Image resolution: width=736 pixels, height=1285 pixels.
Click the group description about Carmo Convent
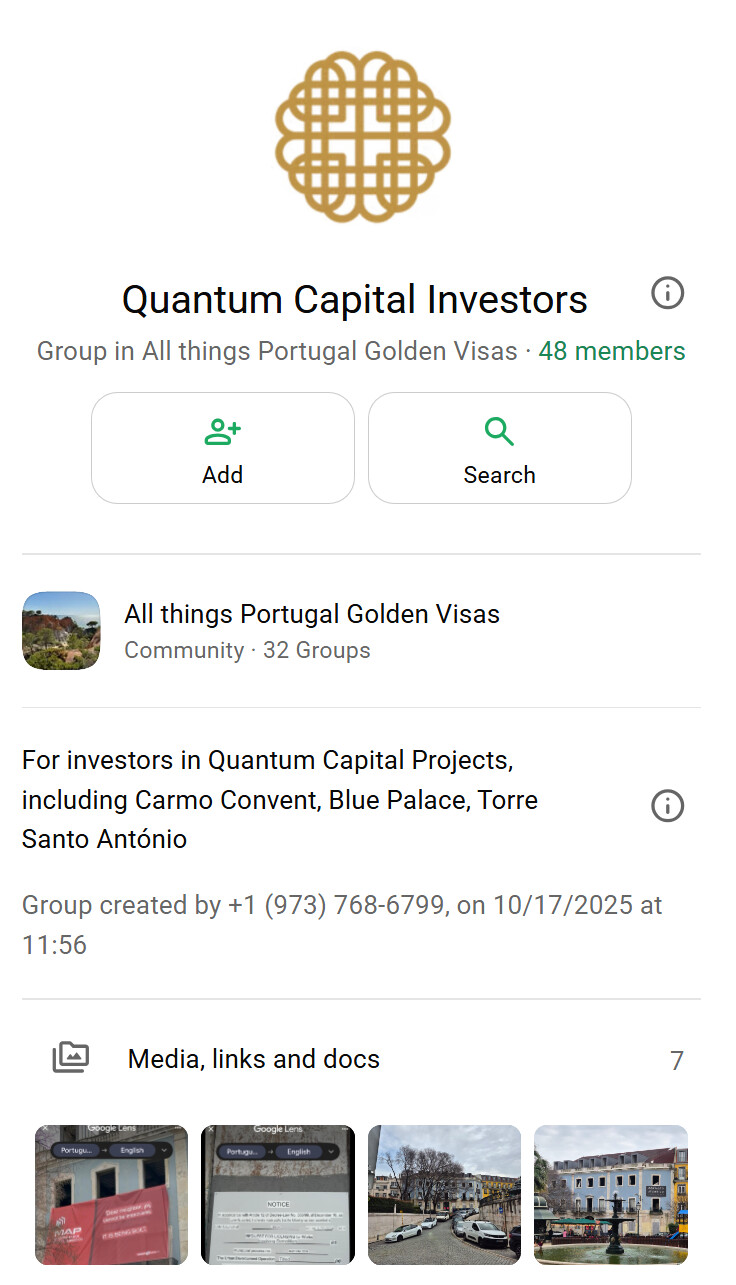coord(279,800)
